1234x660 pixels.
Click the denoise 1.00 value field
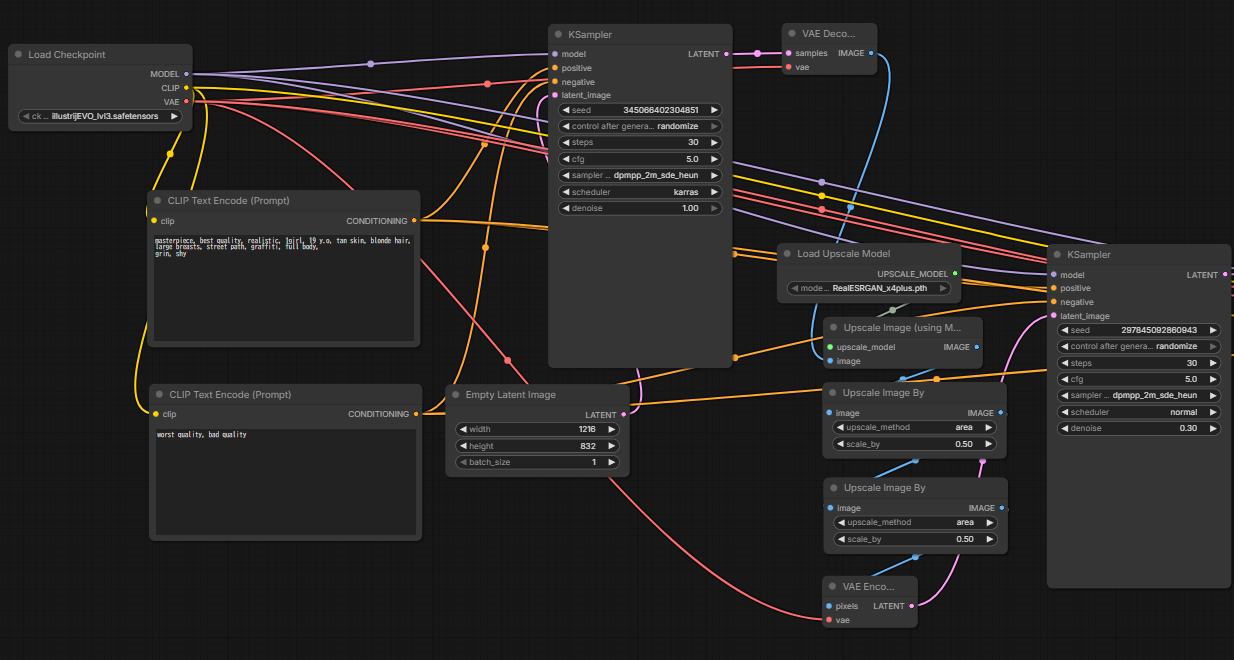click(x=640, y=208)
